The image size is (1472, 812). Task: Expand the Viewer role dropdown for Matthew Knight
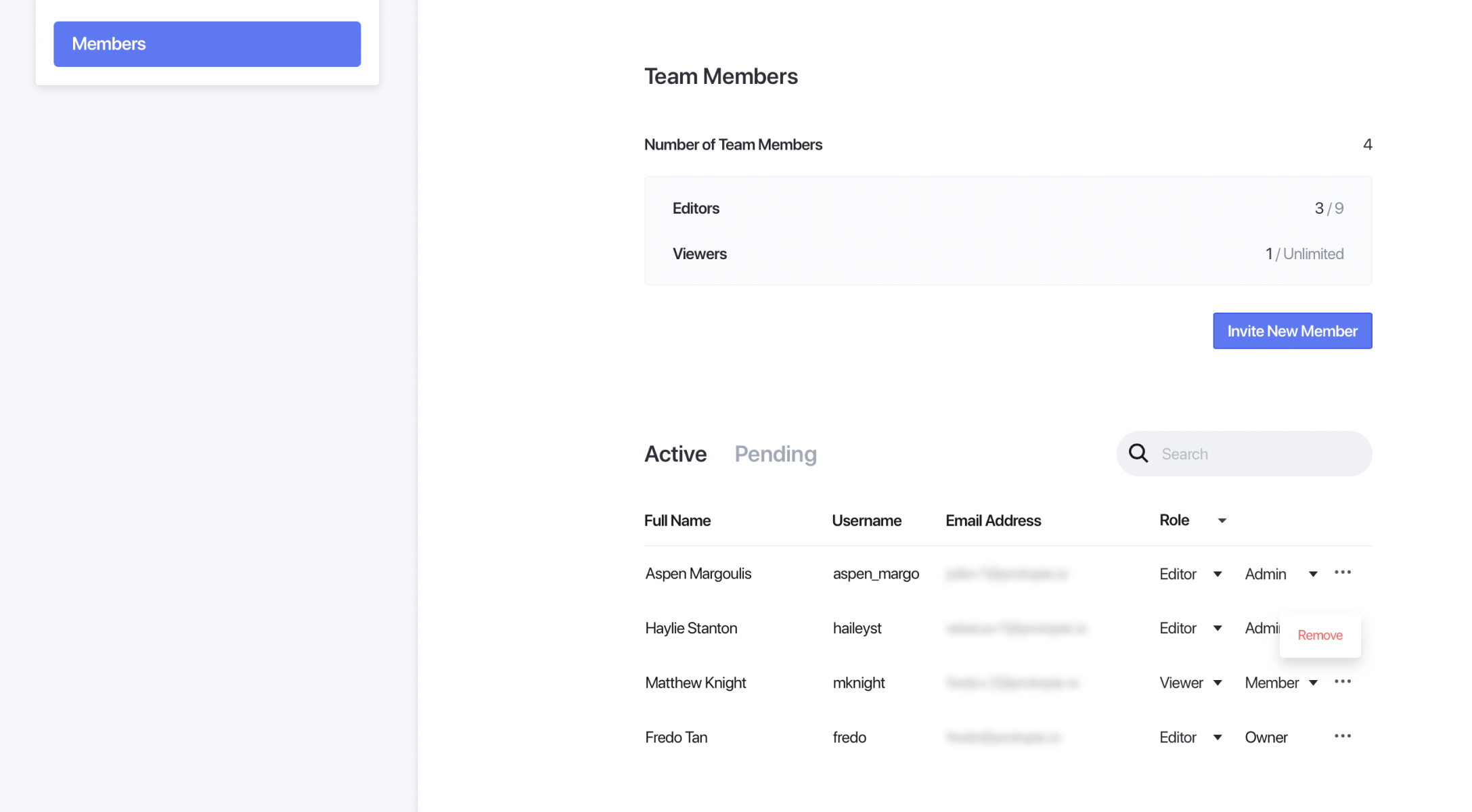(1190, 683)
